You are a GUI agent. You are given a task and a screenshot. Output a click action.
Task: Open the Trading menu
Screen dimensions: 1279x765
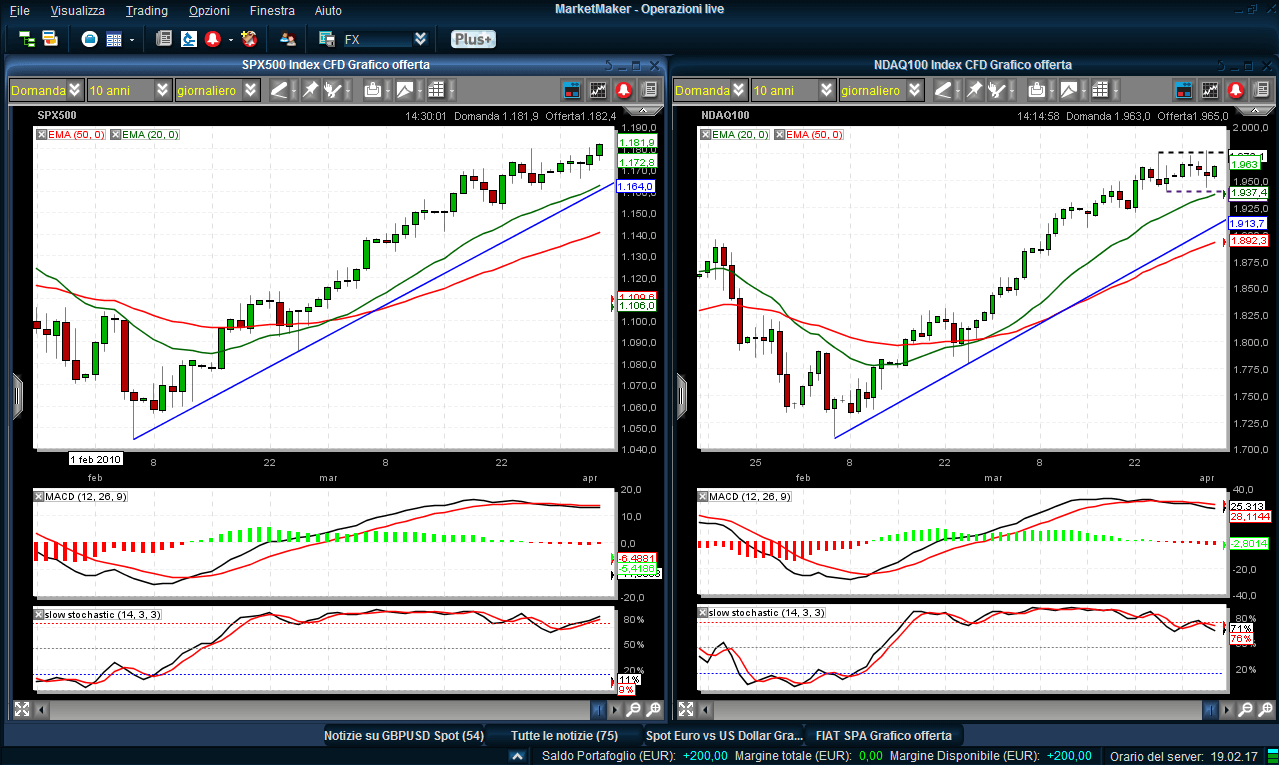(x=146, y=10)
